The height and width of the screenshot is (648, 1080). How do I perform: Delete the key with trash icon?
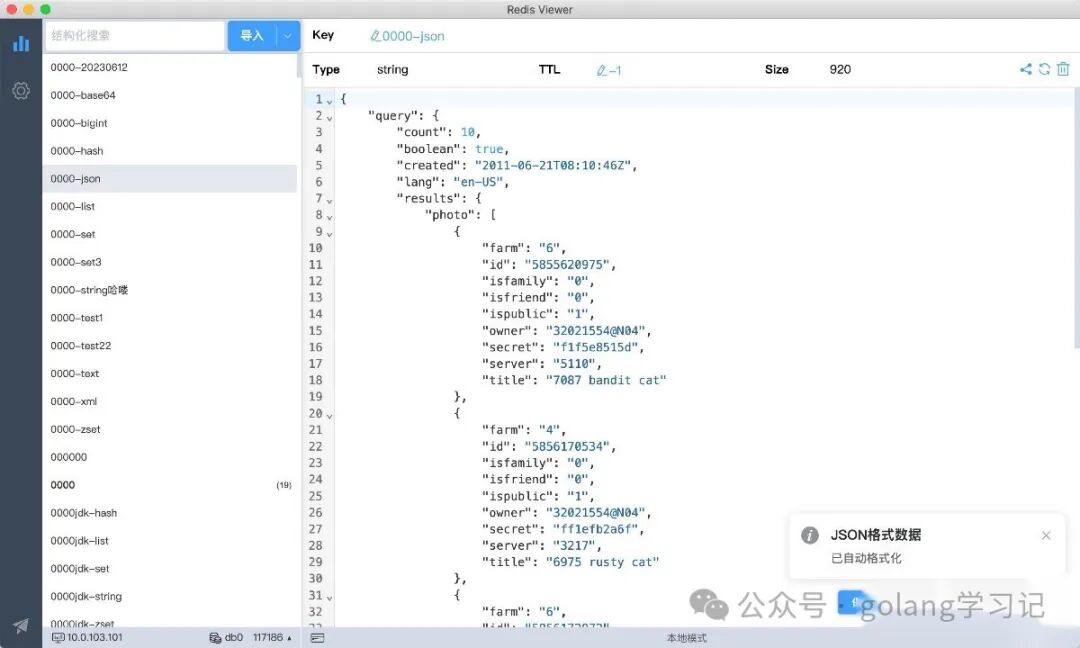point(1063,69)
